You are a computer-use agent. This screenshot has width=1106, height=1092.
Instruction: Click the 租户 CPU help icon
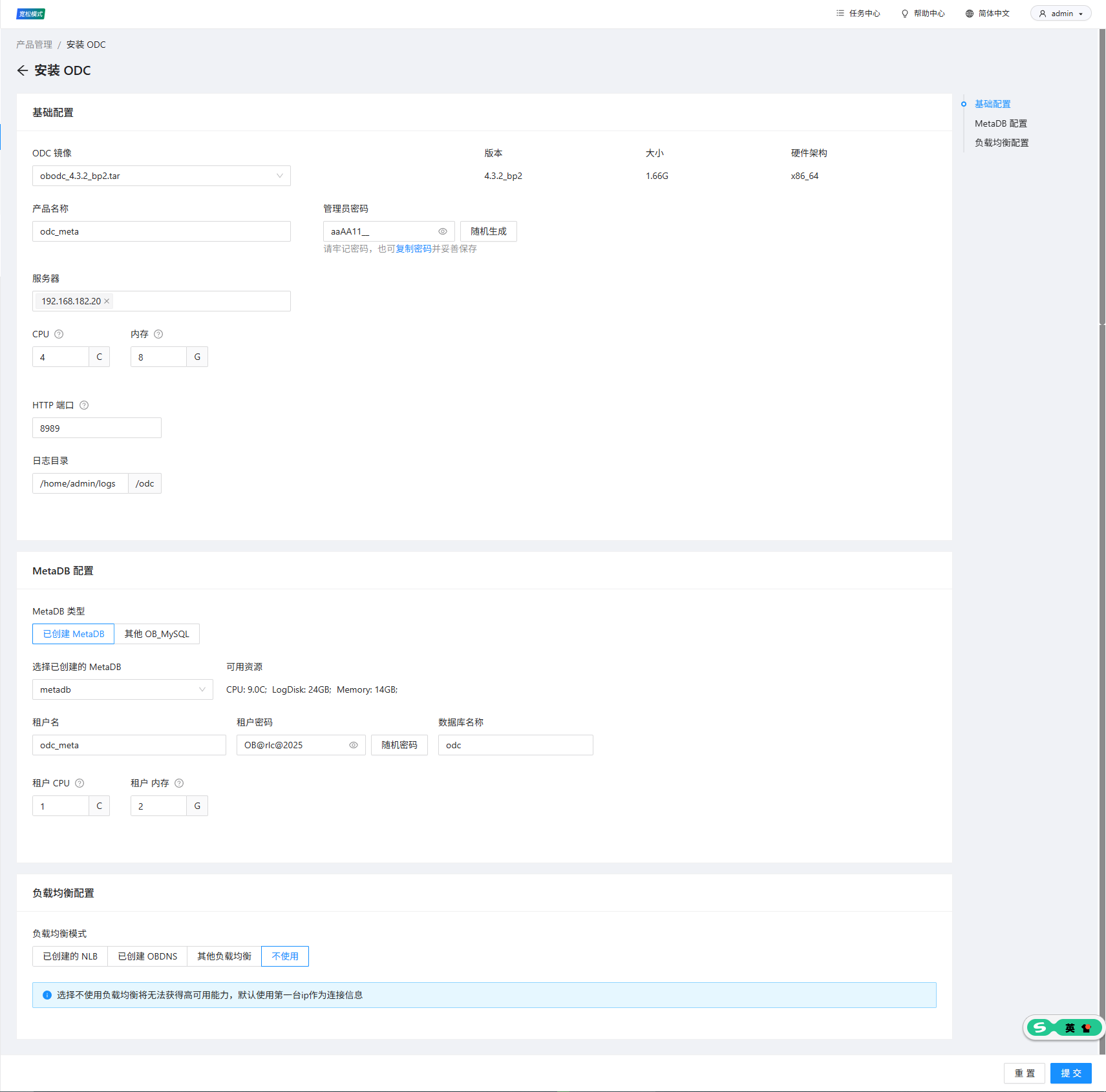pyautogui.click(x=80, y=783)
